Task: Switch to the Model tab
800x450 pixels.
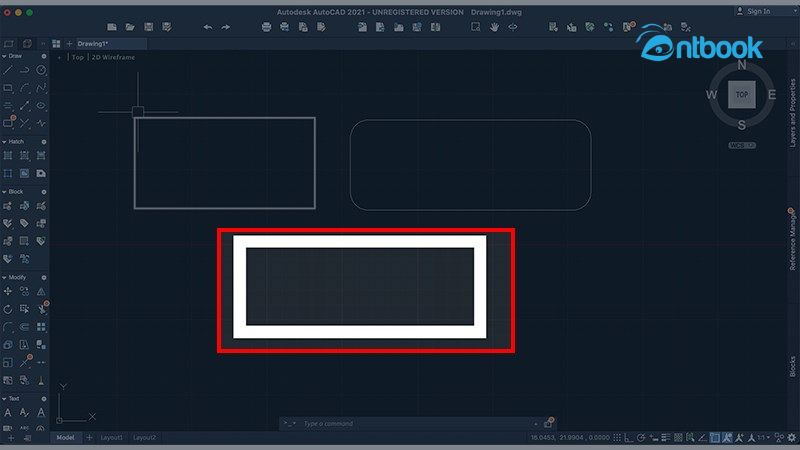Action: (65, 438)
